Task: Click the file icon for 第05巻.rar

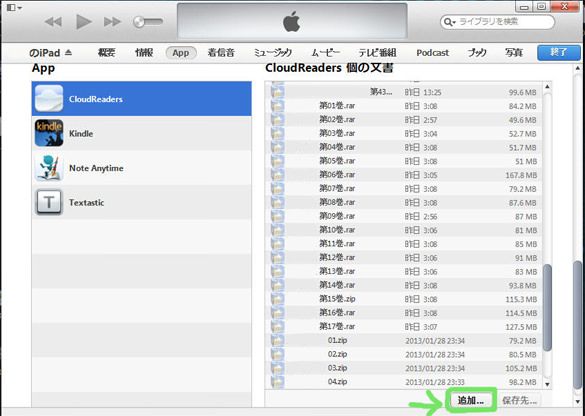Action: tap(278, 161)
